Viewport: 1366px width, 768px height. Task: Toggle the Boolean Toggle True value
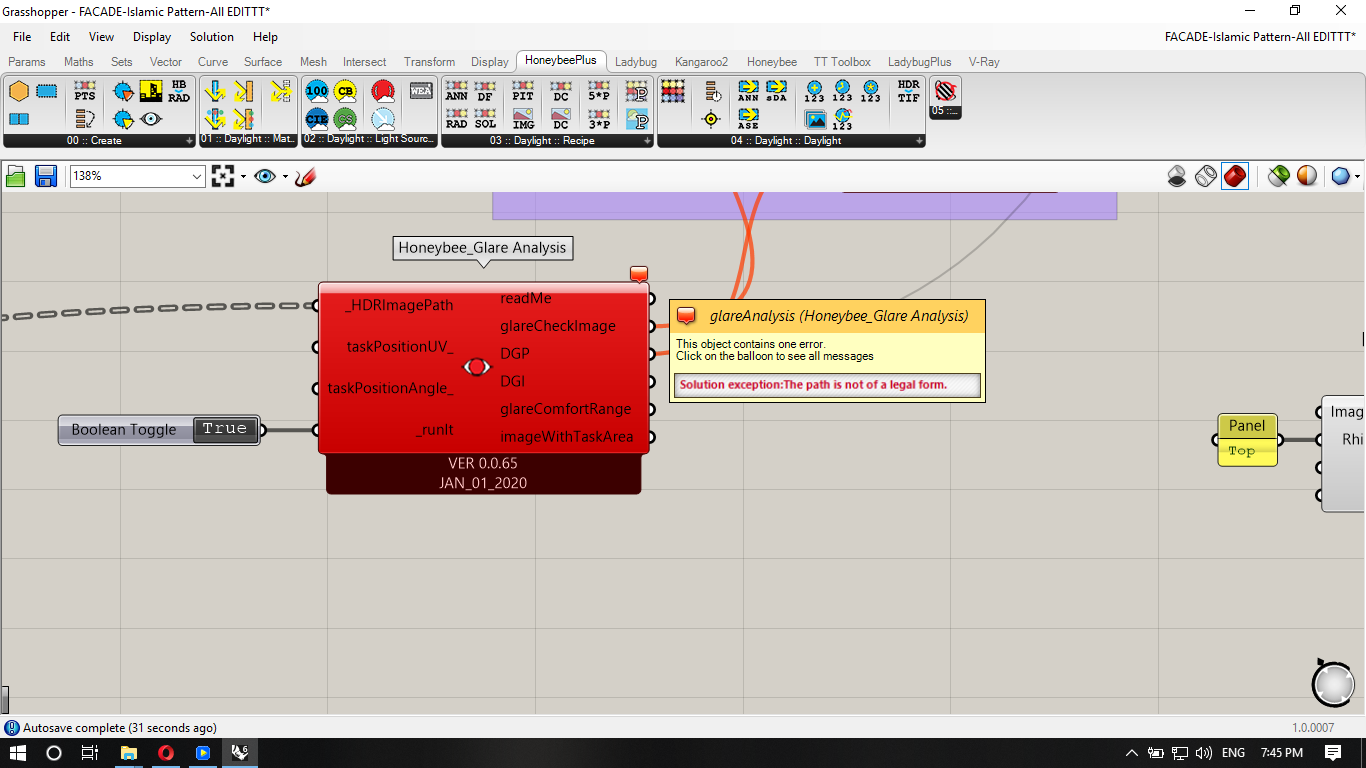(224, 429)
